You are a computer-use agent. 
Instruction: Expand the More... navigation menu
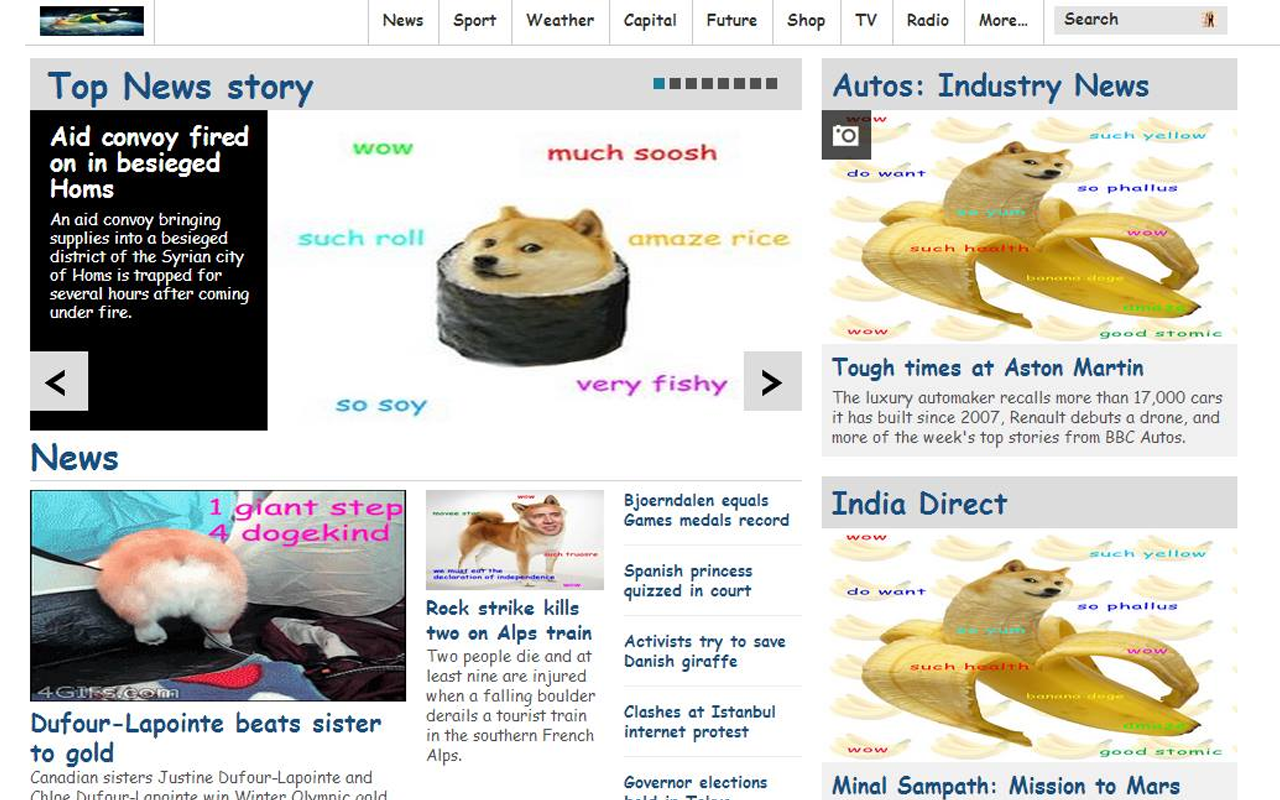(x=1003, y=20)
